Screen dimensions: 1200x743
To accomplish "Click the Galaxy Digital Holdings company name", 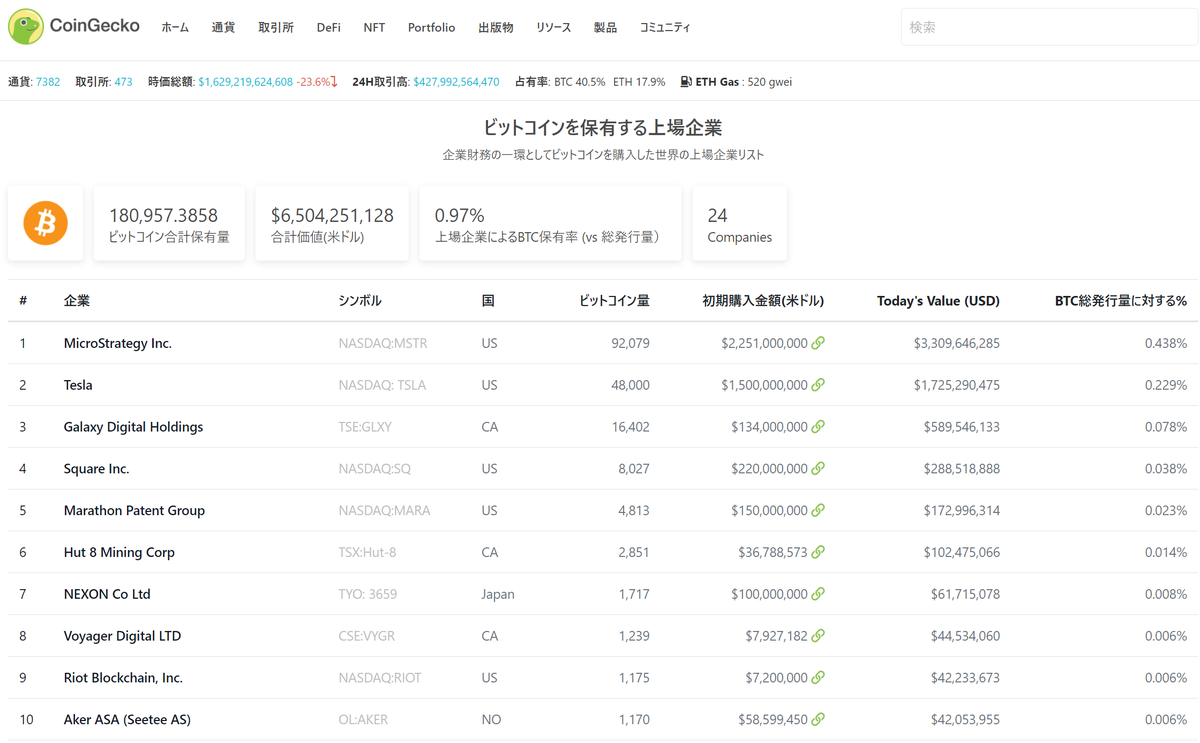I will tap(133, 427).
